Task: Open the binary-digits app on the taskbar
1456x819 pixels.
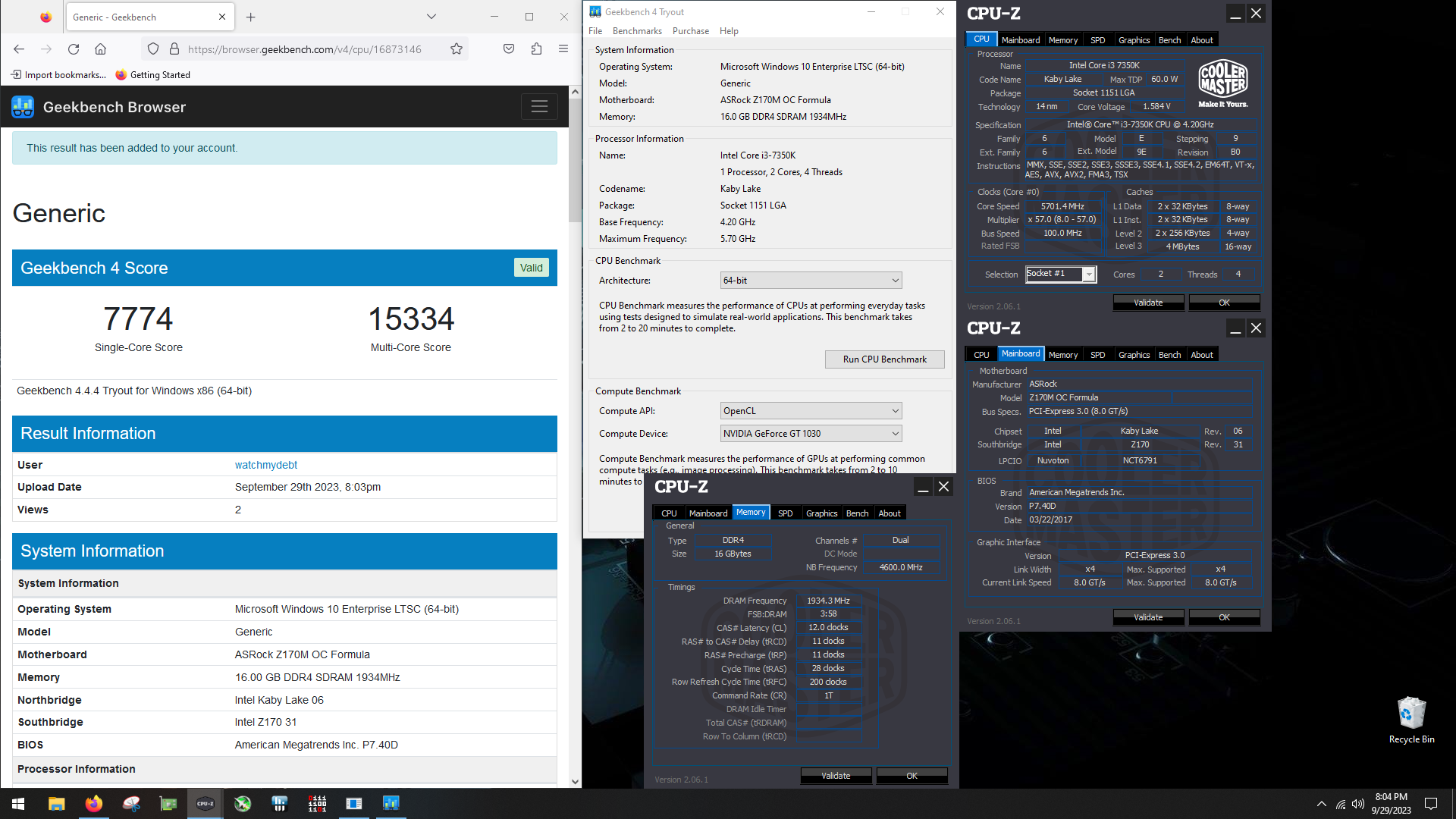Action: 317,804
